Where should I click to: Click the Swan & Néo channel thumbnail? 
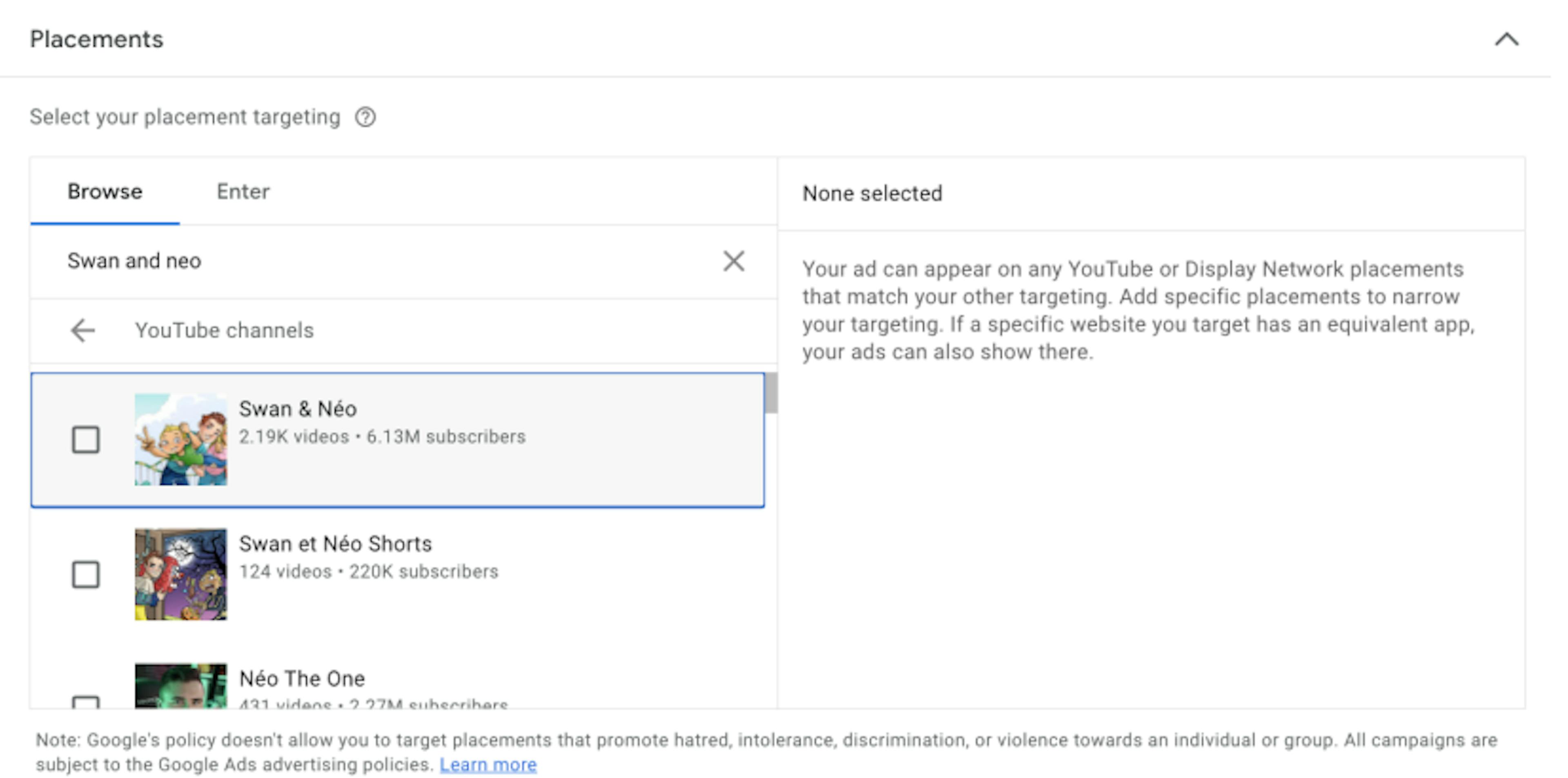[x=181, y=439]
